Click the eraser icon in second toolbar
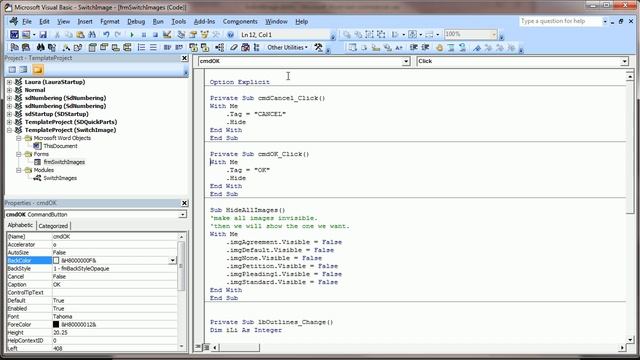640x360 pixels. pos(233,48)
